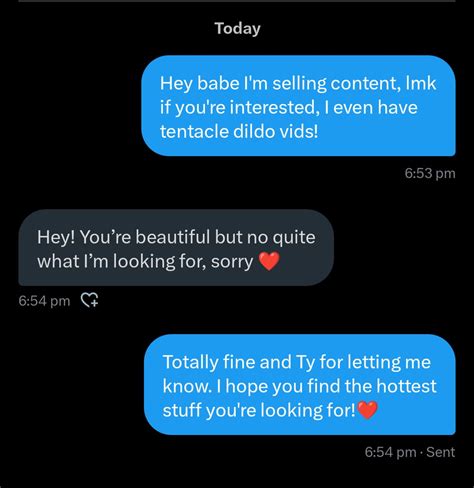
Task: Click the line "know. I hope you find the hottest"
Action: pos(300,386)
